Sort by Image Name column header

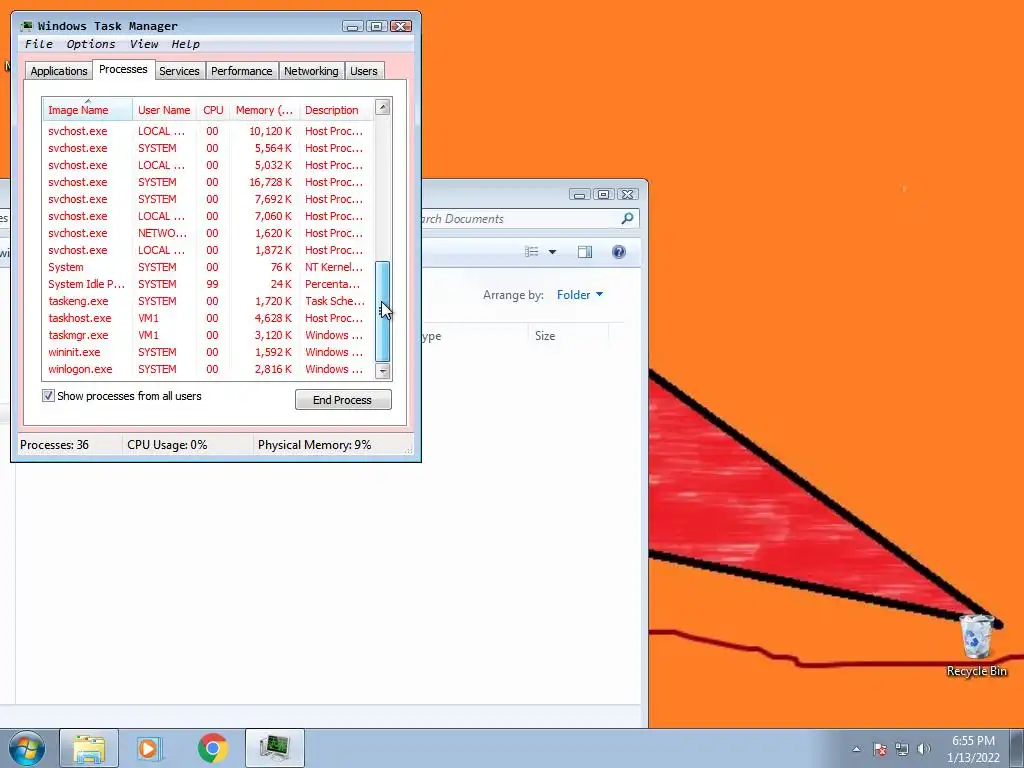pos(88,110)
